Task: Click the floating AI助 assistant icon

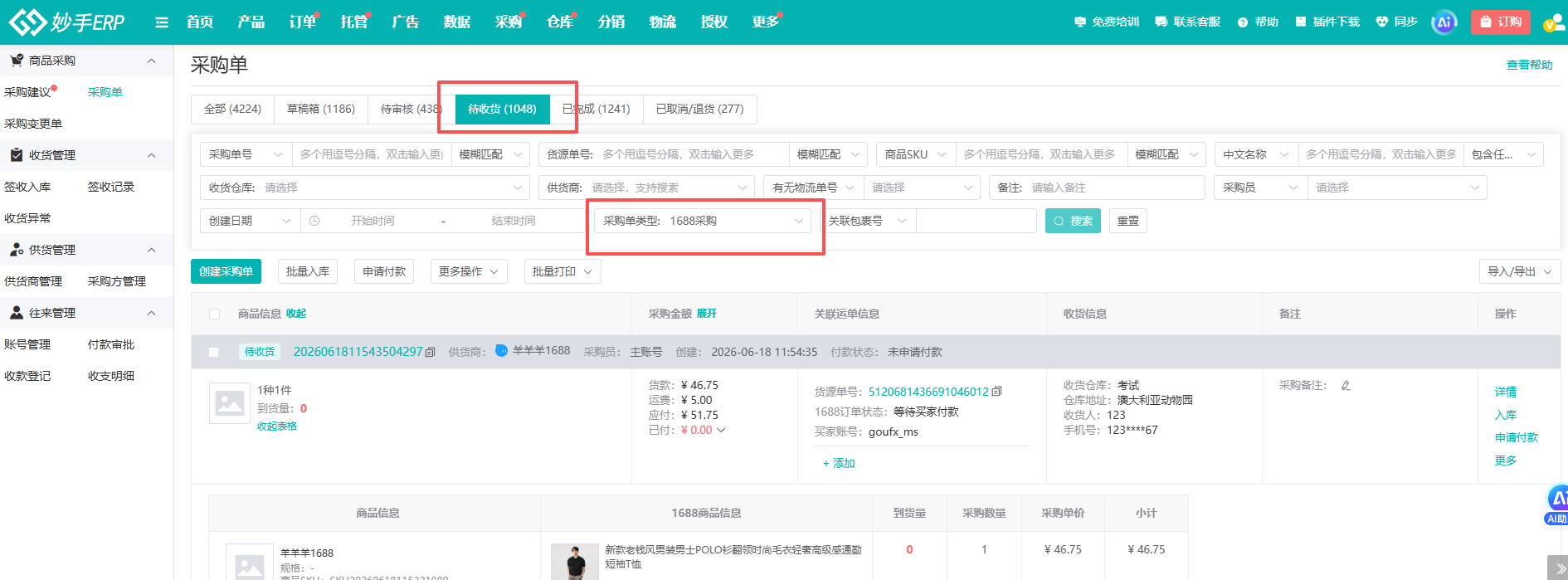Action: tap(1557, 504)
